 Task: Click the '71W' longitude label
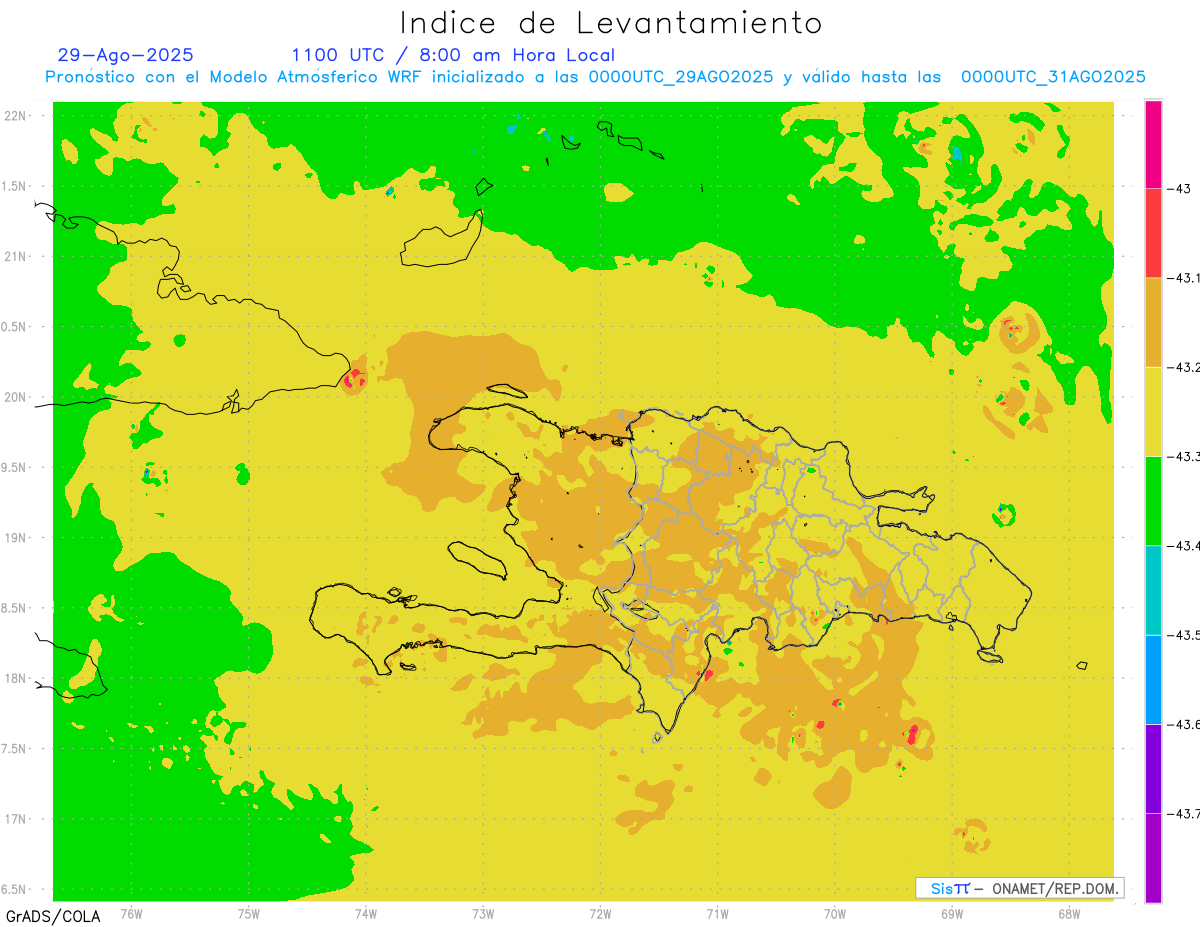coord(717,913)
